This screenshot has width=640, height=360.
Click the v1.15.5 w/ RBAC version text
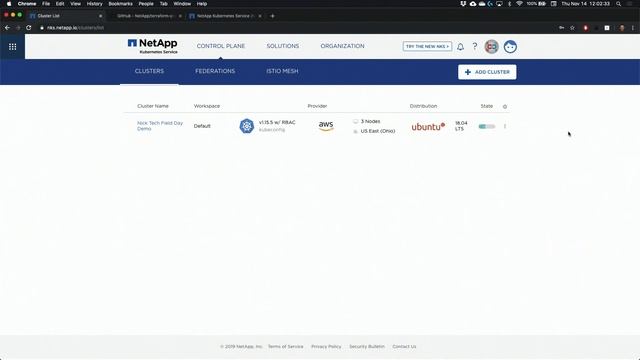pos(277,122)
